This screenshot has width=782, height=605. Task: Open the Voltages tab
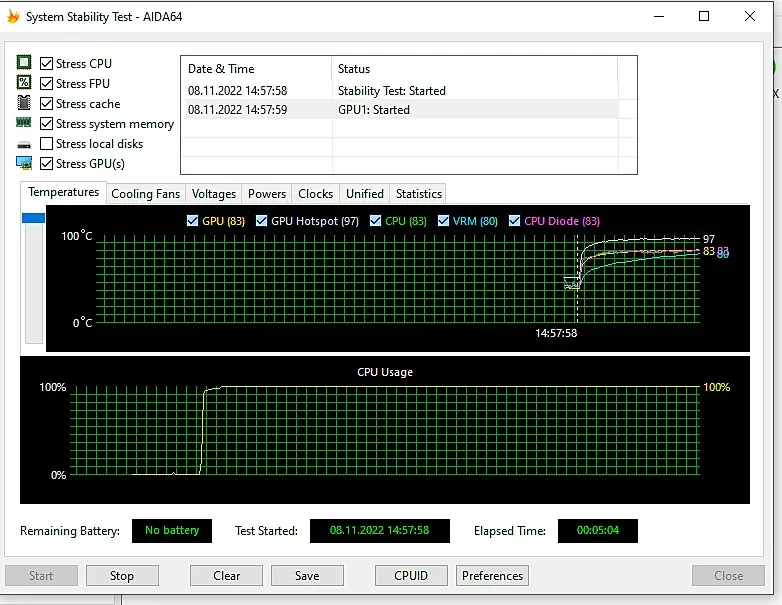tap(213, 194)
